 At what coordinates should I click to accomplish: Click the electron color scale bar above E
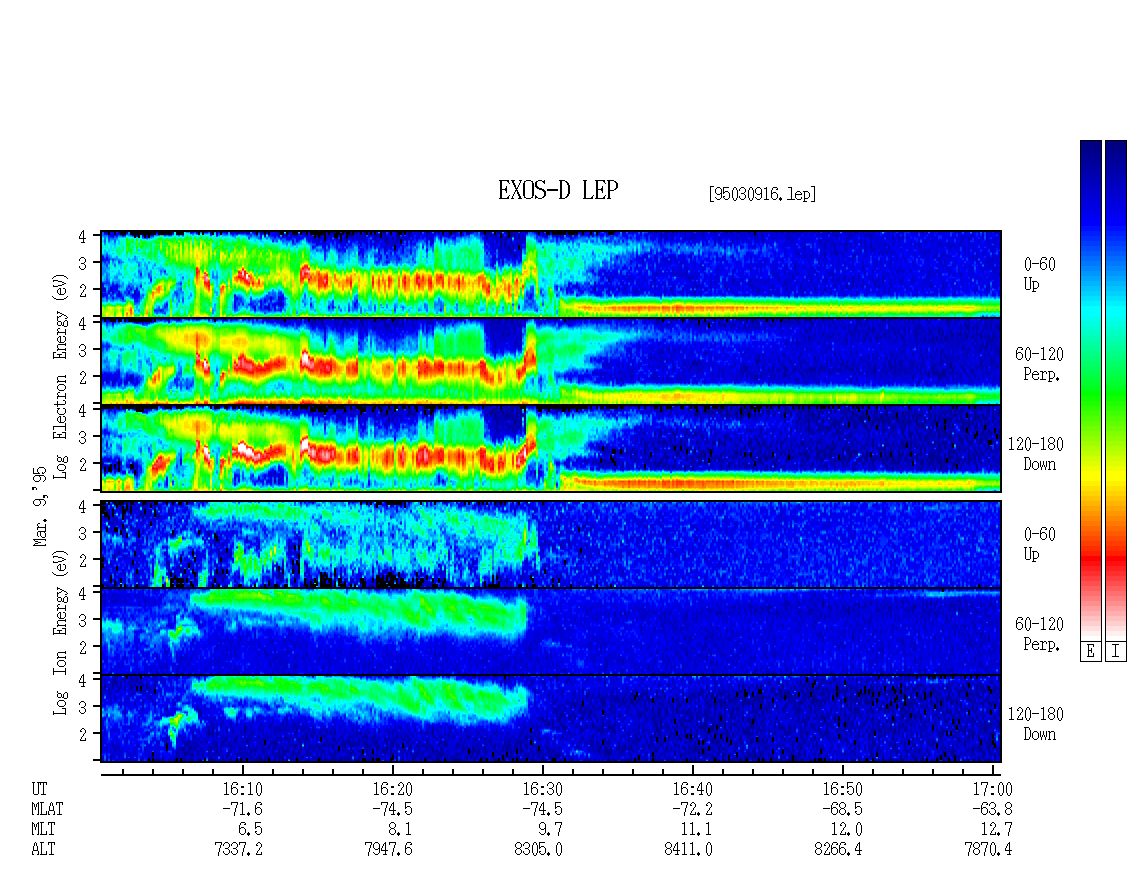coord(1090,389)
